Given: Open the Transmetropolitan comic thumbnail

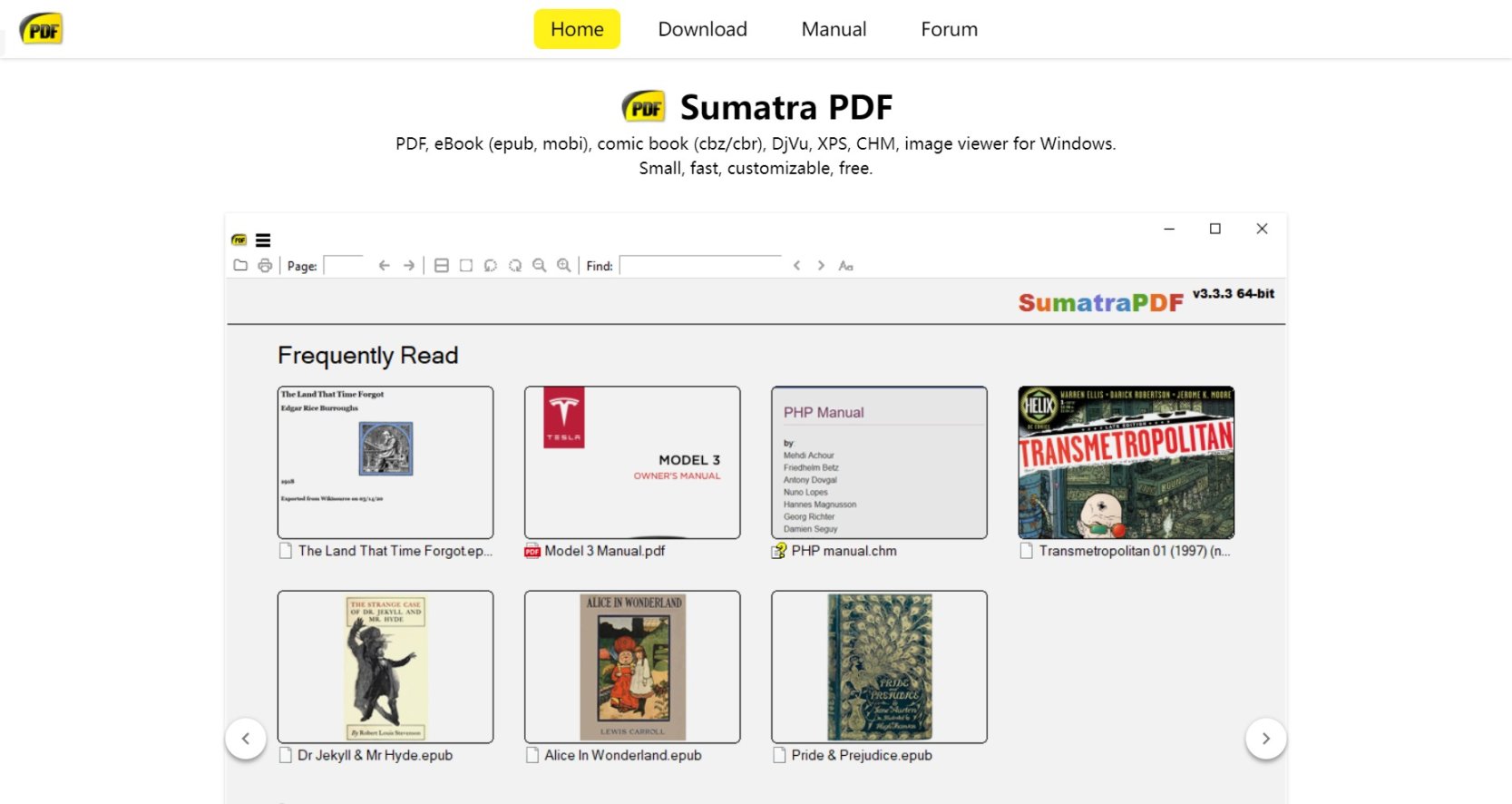Looking at the screenshot, I should click(1127, 463).
